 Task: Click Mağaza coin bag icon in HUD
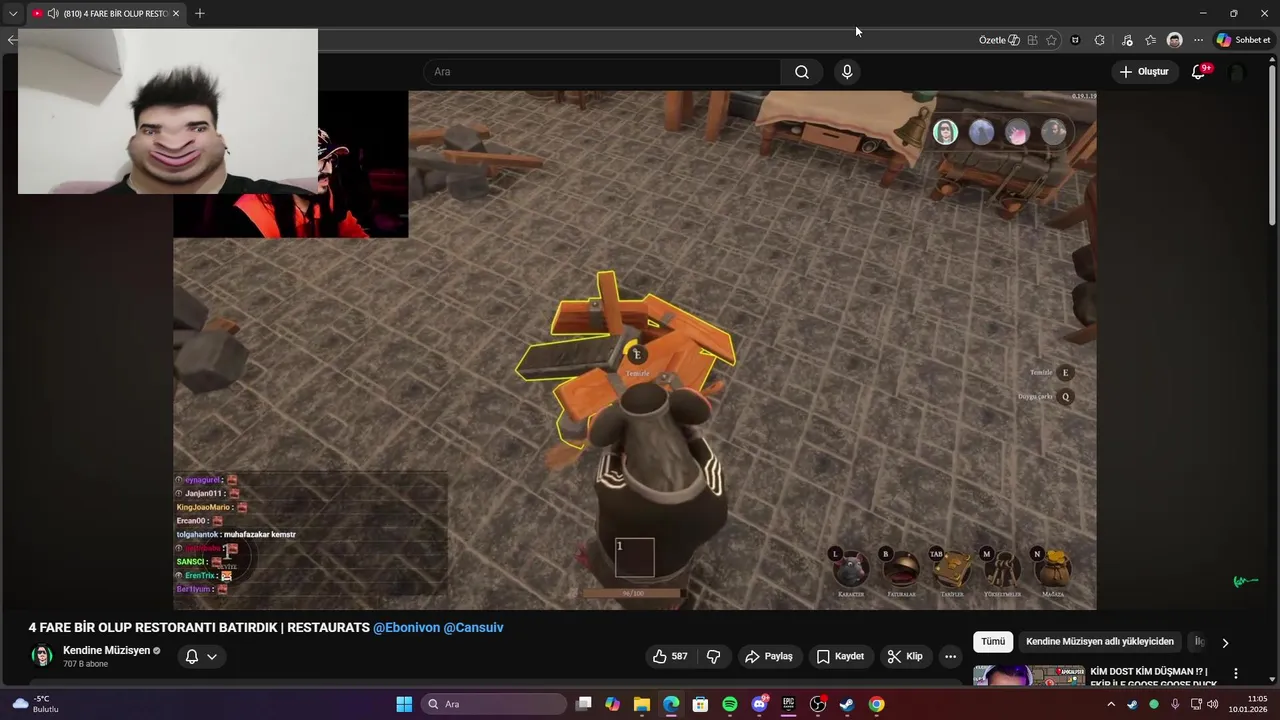point(1054,570)
